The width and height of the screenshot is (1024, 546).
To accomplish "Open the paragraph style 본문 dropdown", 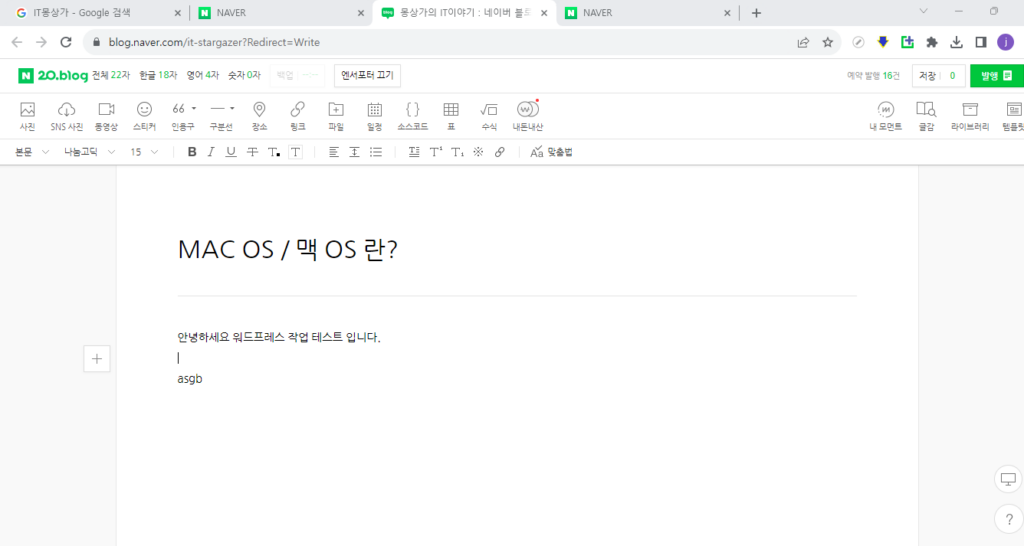I will click(32, 152).
